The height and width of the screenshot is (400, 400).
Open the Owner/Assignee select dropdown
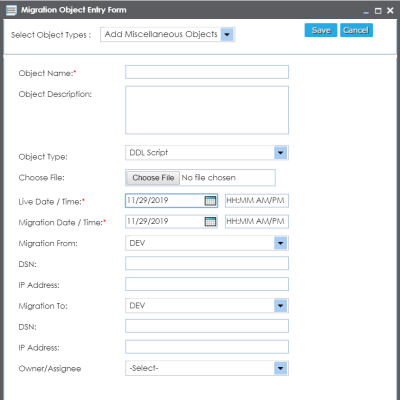281,368
